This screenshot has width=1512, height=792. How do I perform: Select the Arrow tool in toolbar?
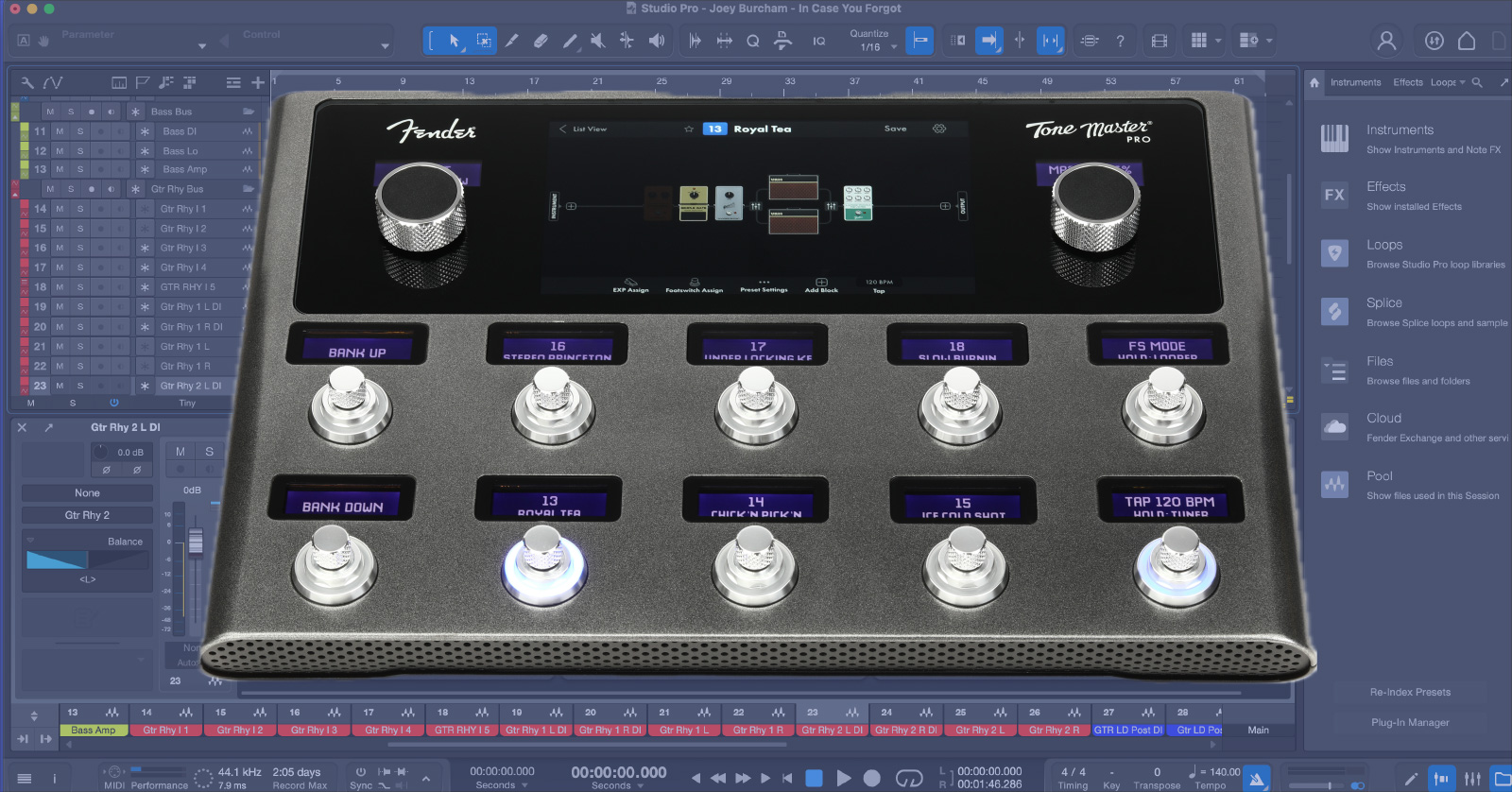455,41
